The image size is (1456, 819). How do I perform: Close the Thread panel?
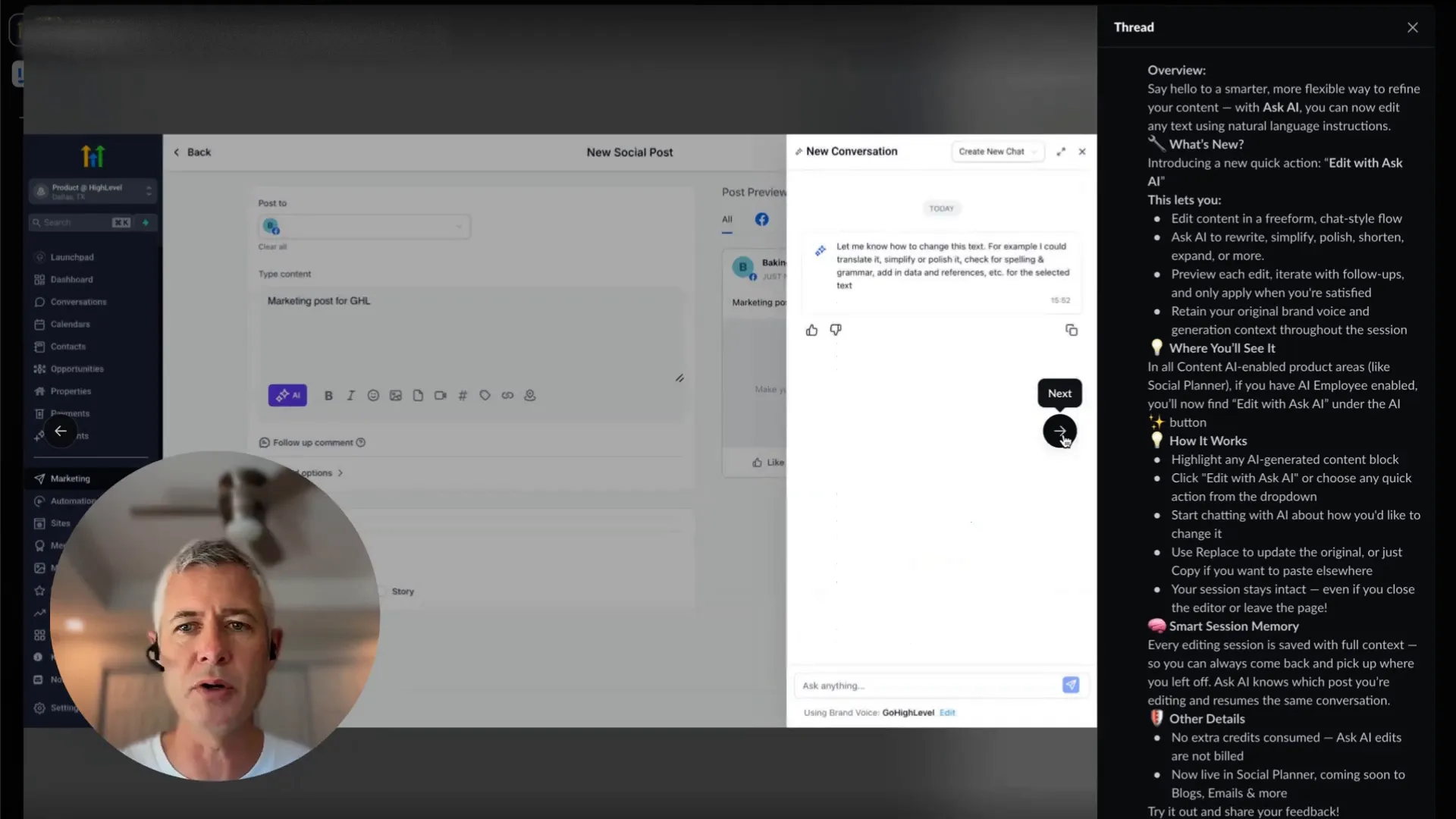pos(1412,27)
